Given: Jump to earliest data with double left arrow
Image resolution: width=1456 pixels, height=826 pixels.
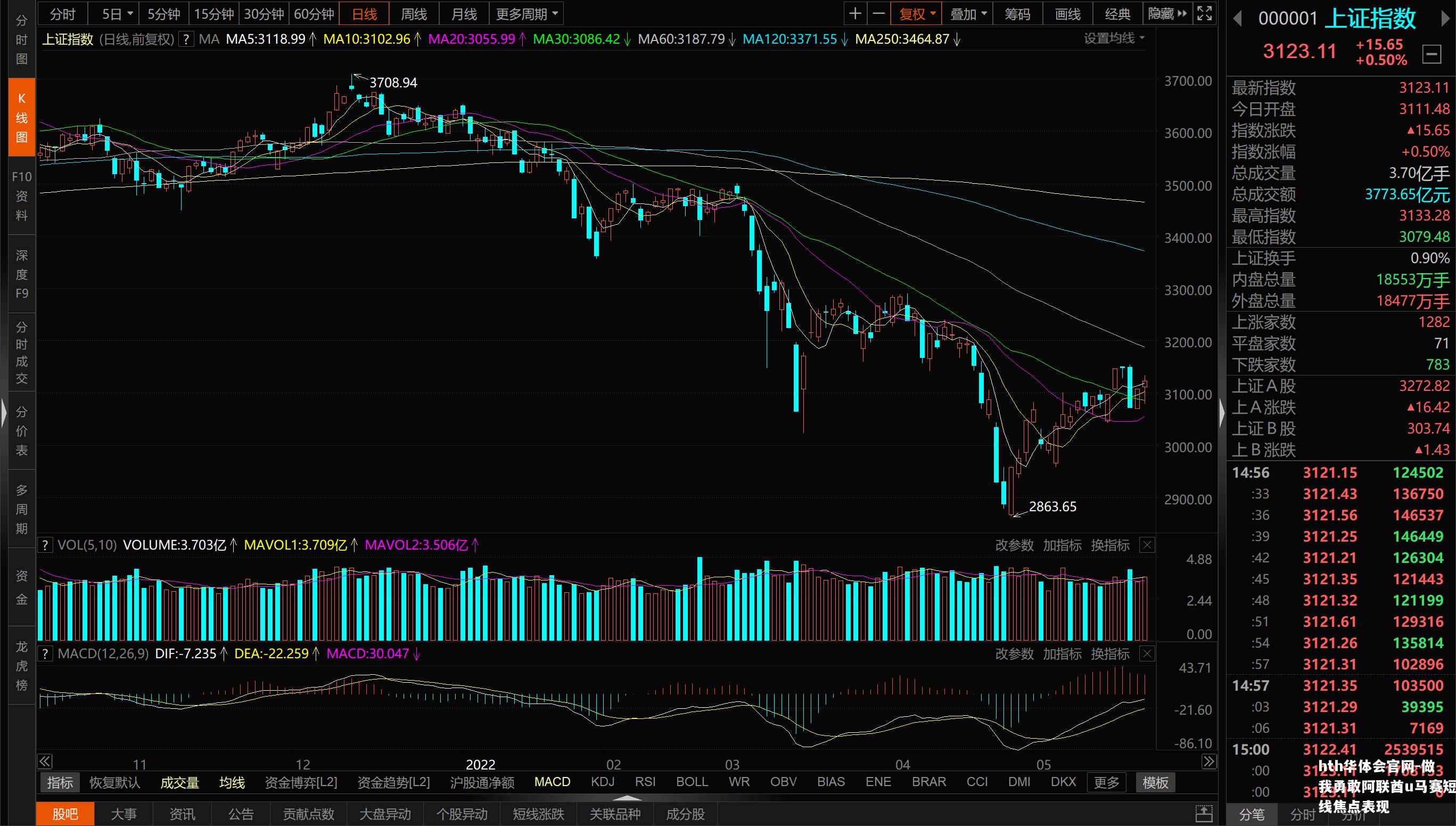Looking at the screenshot, I should (45, 762).
